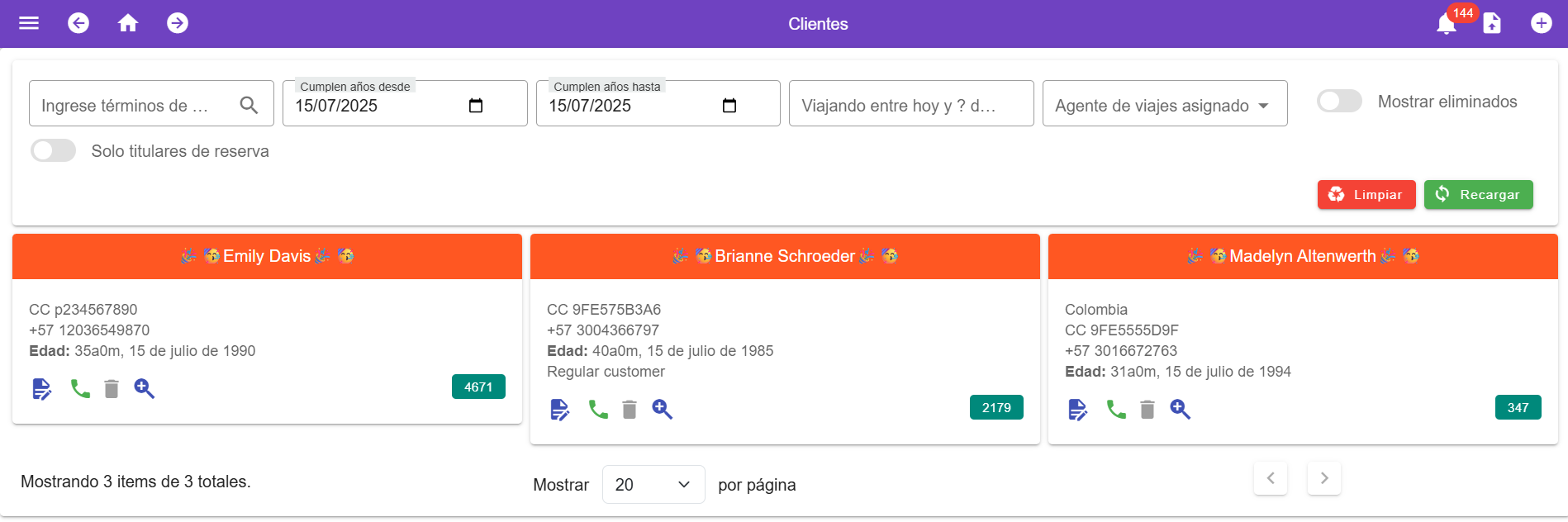Call Brianne Schroeder using phone icon
The height and width of the screenshot is (522, 1568).
598,409
